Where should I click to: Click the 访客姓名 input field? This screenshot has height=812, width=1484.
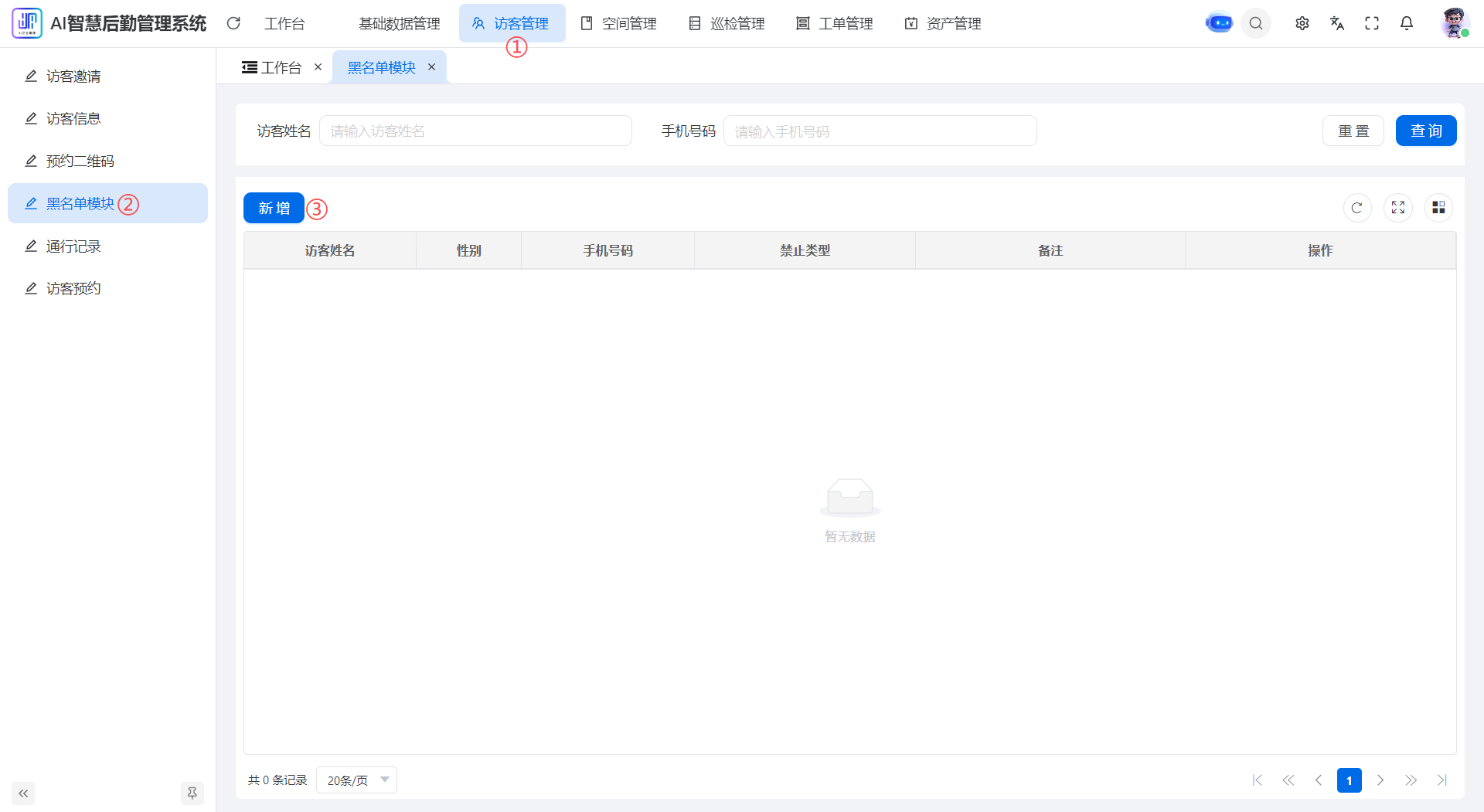pos(475,131)
